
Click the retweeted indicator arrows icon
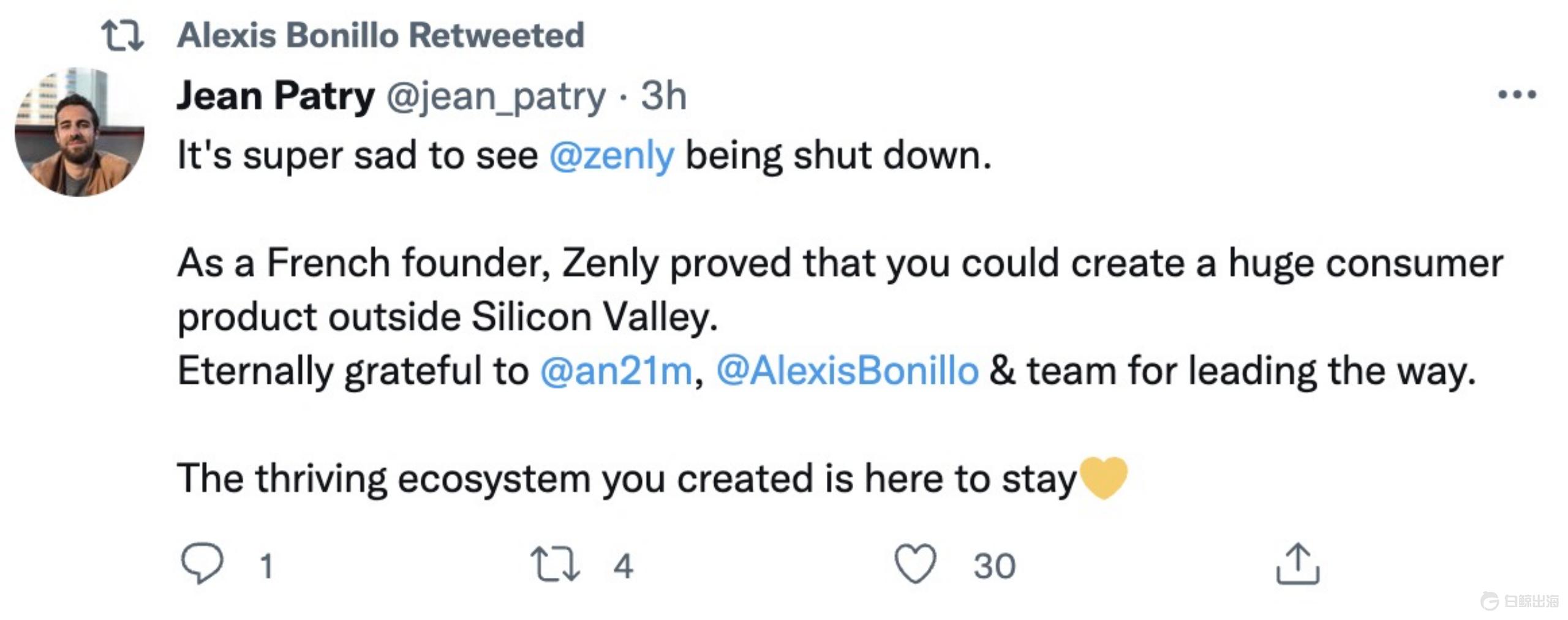[x=123, y=35]
